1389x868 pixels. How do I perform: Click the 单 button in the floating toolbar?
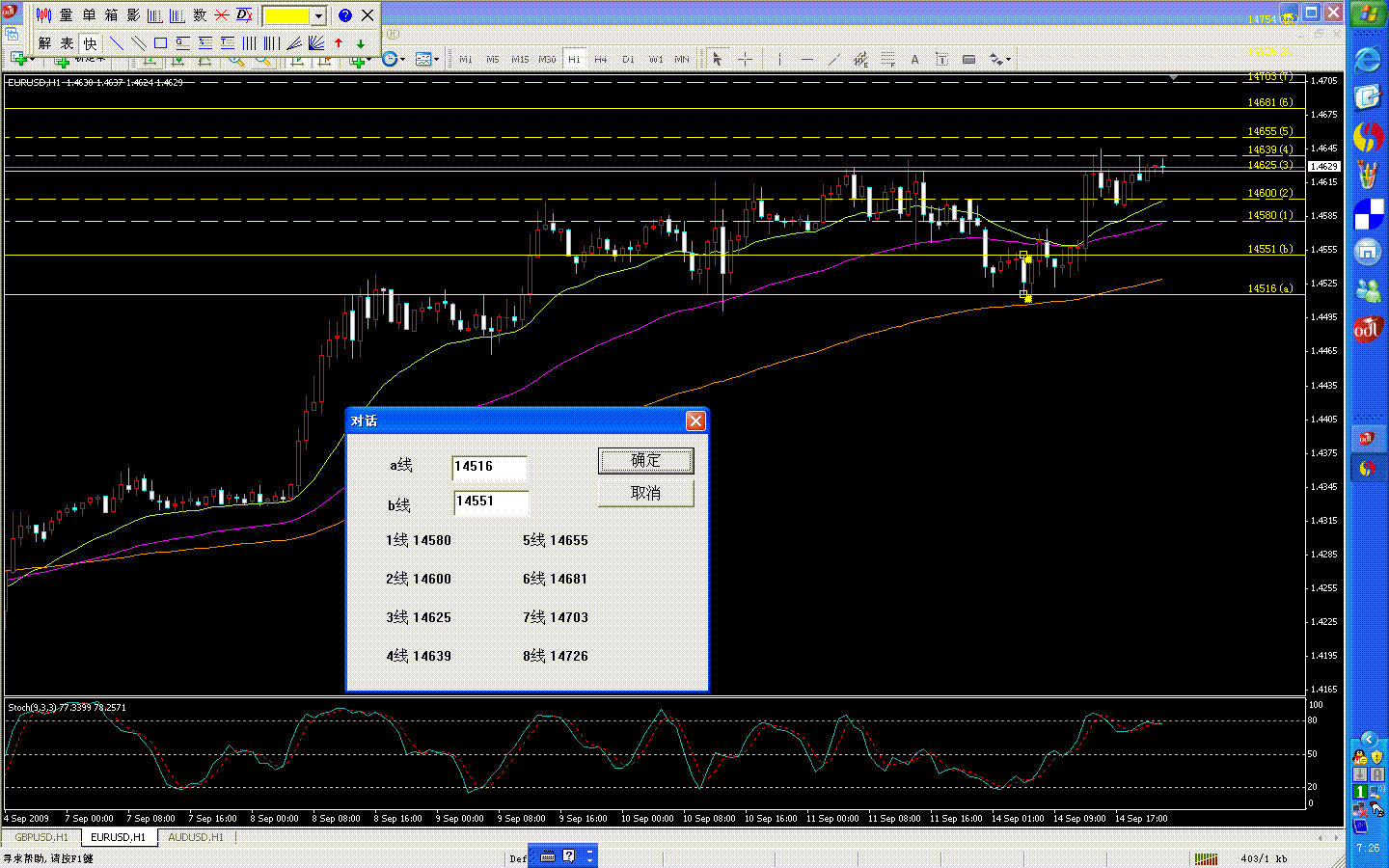tap(89, 15)
